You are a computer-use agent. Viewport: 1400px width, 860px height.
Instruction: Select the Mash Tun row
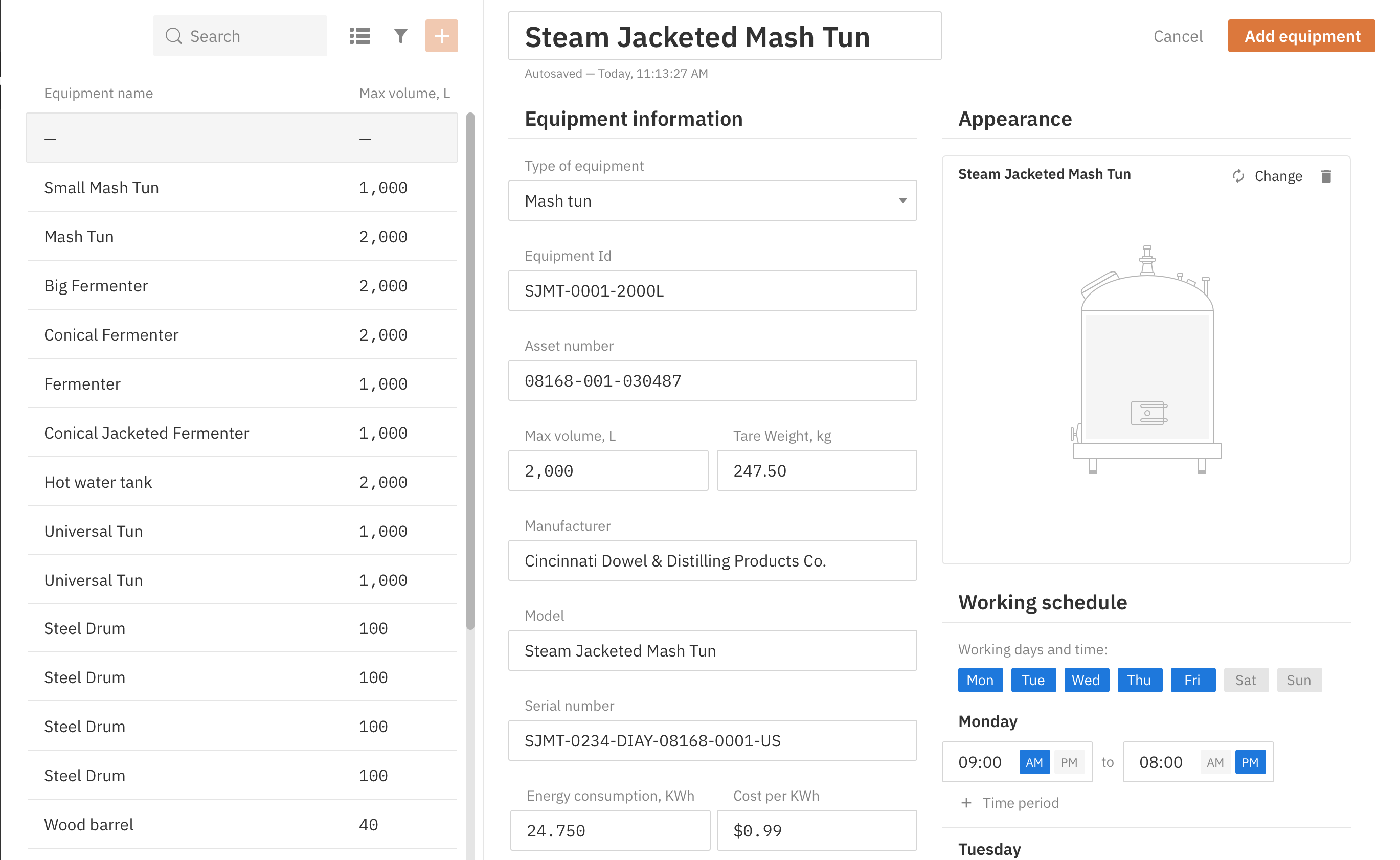tap(242, 236)
